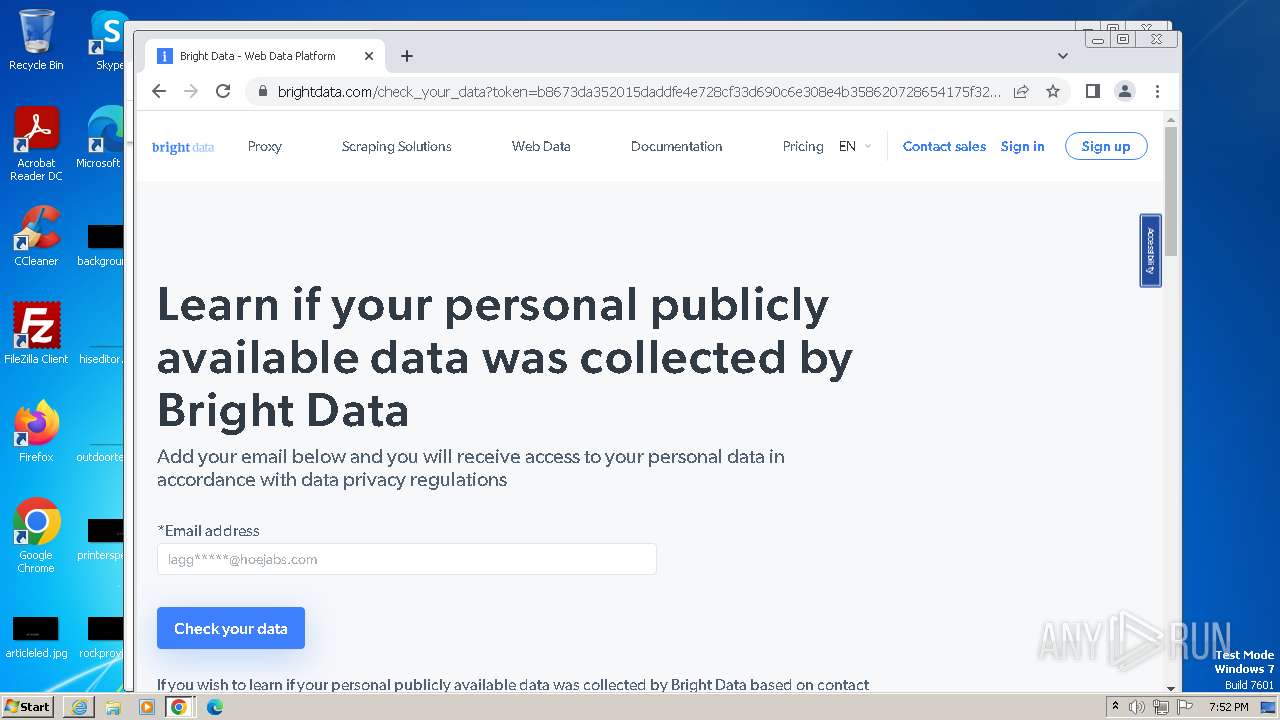Click the Chrome taskbar button
The height and width of the screenshot is (720, 1280).
[179, 707]
